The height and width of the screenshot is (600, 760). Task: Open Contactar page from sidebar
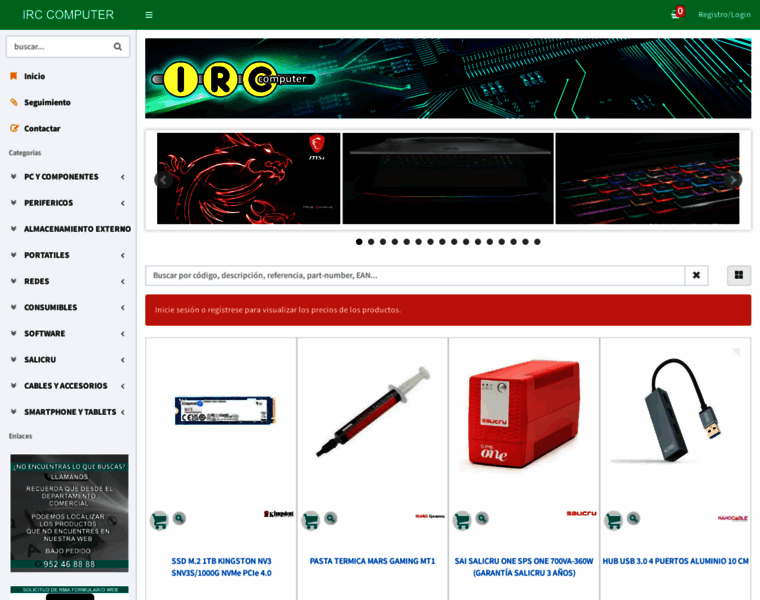tap(42, 128)
